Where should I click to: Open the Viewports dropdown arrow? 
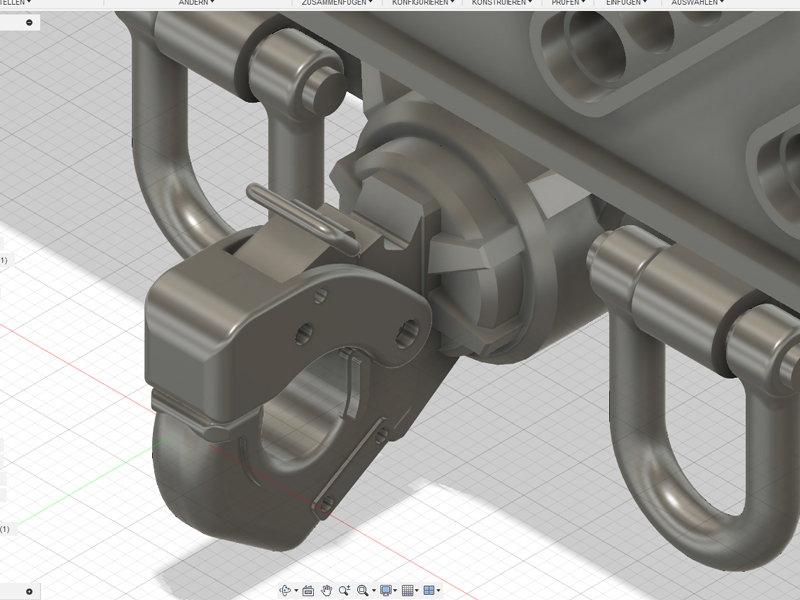coord(440,592)
